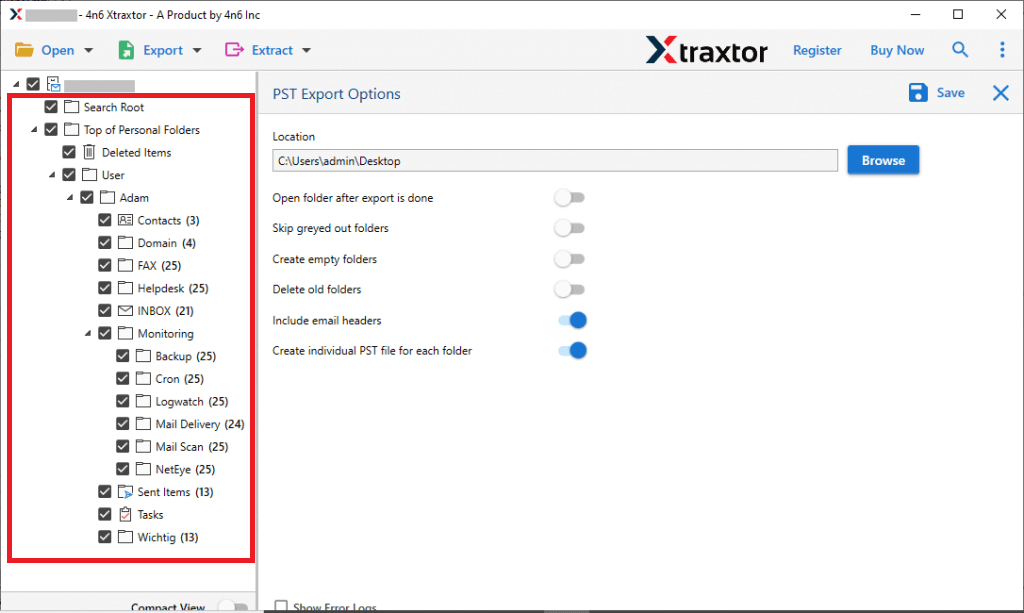Click the Save icon in PST Export Options
Viewport: 1024px width, 613px height.
[918, 92]
